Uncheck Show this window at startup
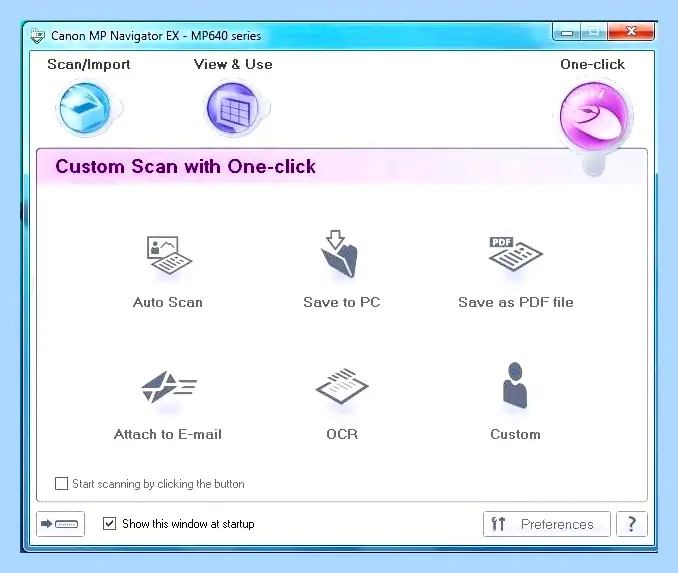The height and width of the screenshot is (573, 678). pyautogui.click(x=109, y=523)
